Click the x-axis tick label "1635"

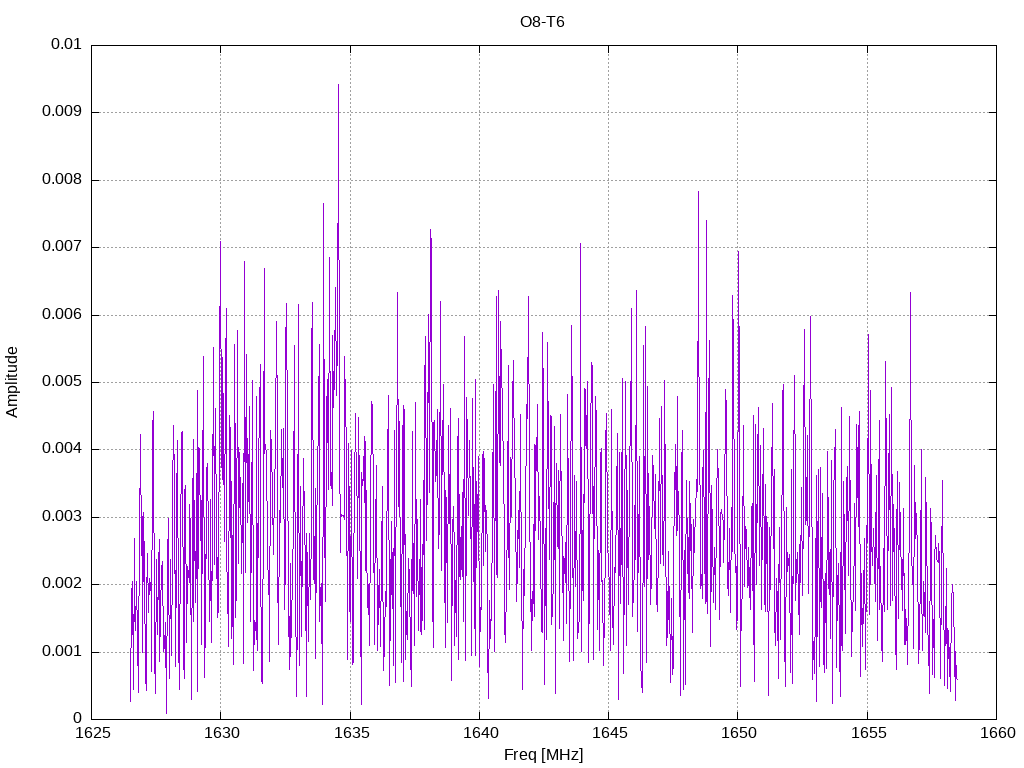click(x=351, y=733)
